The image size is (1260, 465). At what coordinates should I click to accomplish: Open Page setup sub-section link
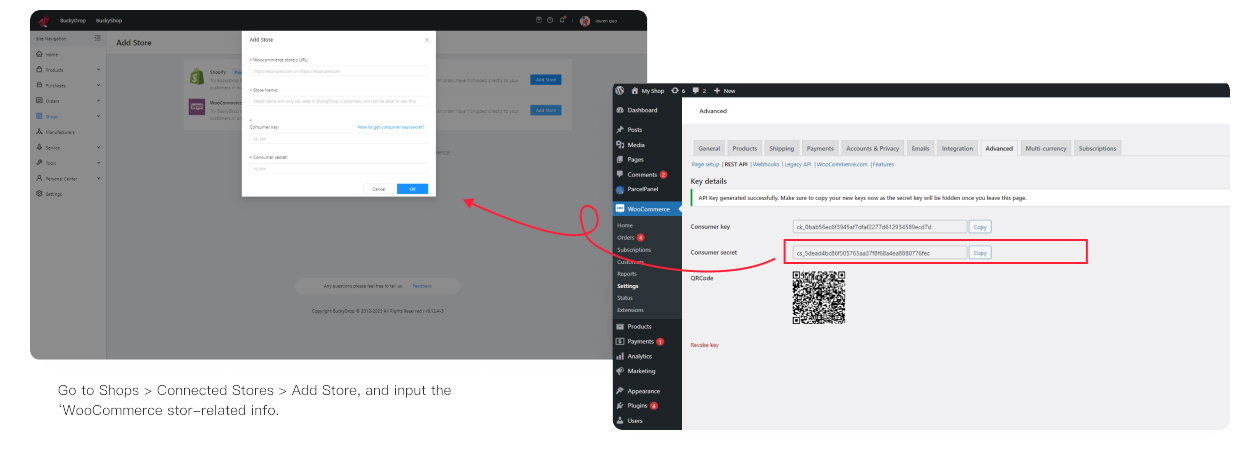coord(705,164)
